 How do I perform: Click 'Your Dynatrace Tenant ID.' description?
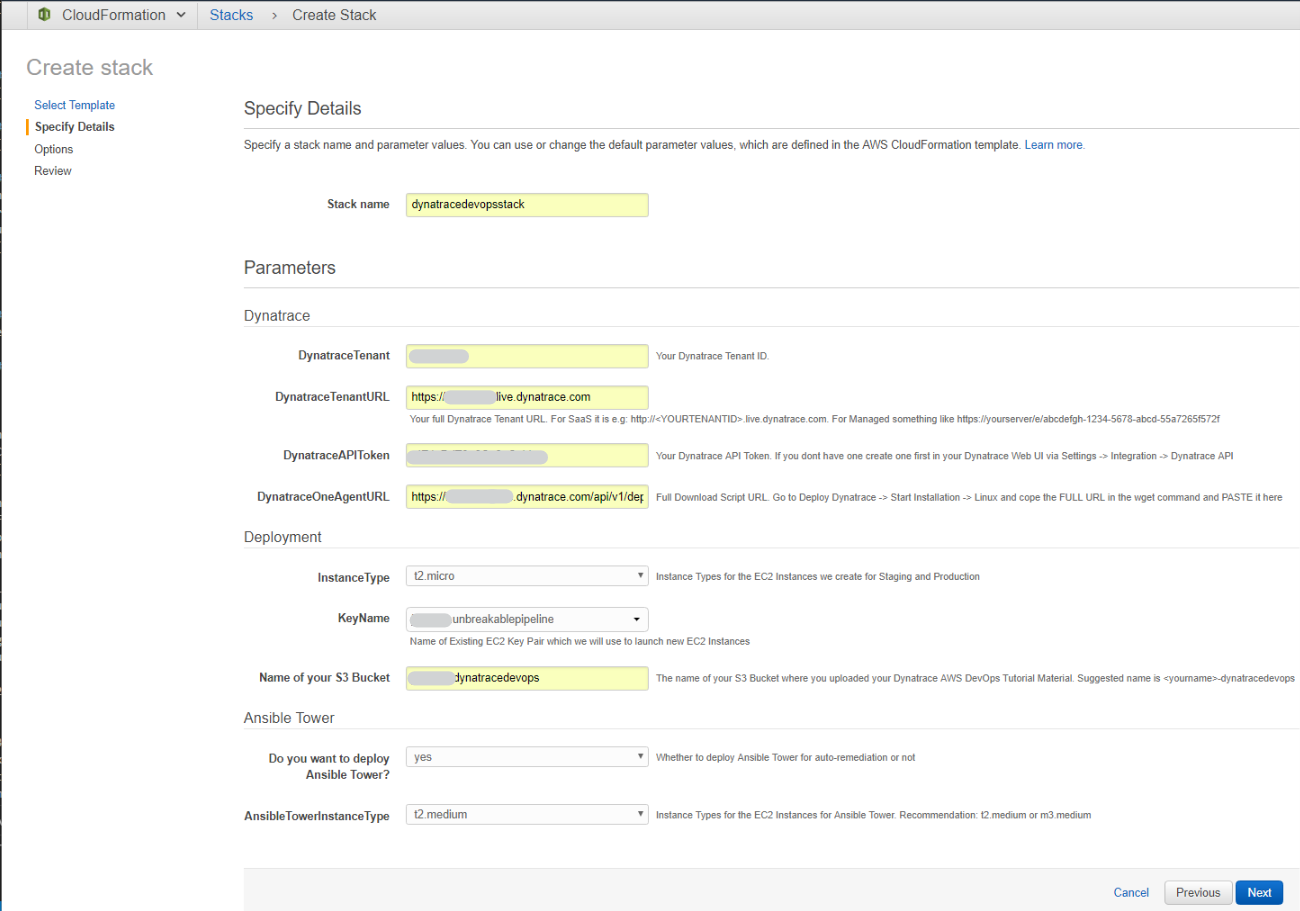[x=712, y=356]
